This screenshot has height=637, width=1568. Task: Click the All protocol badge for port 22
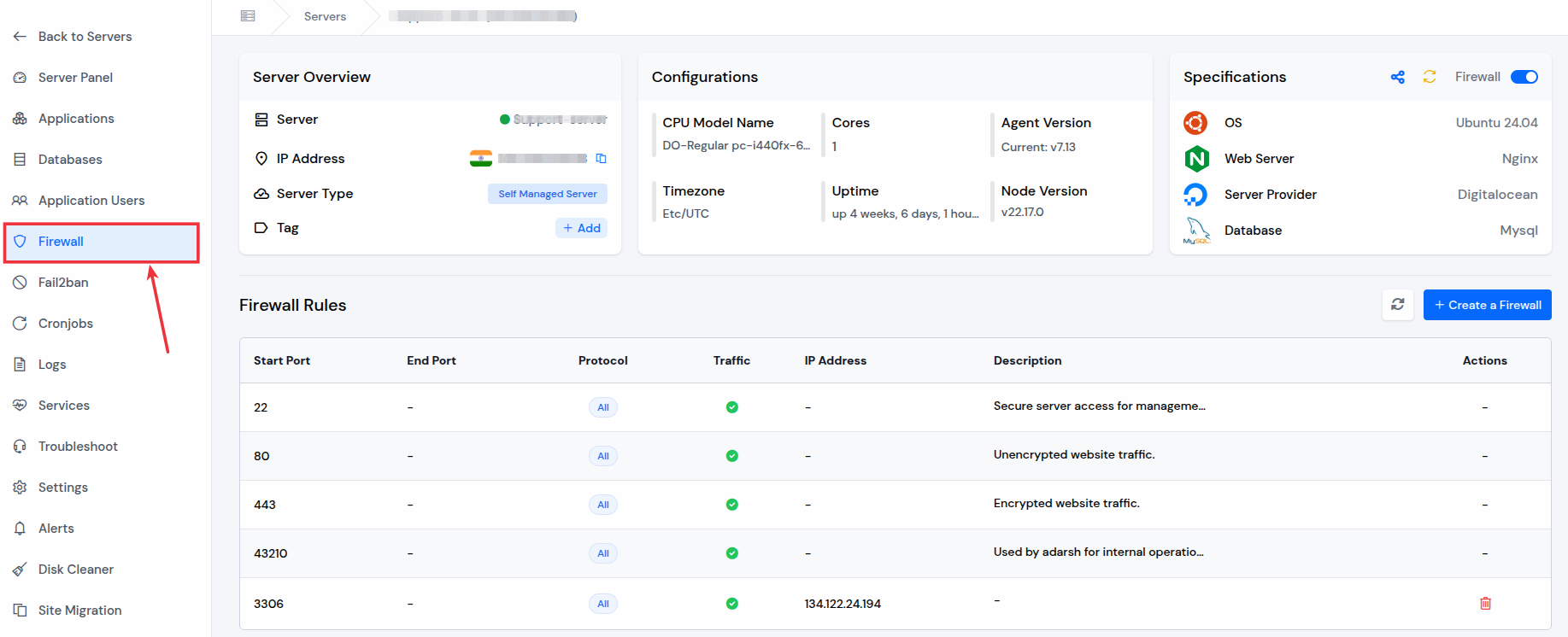pos(603,407)
